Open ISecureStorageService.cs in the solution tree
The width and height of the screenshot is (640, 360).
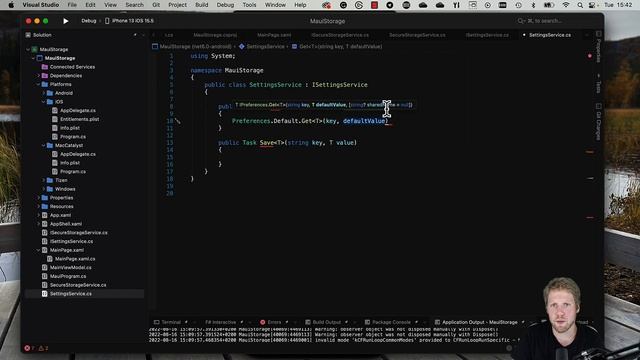click(x=78, y=233)
